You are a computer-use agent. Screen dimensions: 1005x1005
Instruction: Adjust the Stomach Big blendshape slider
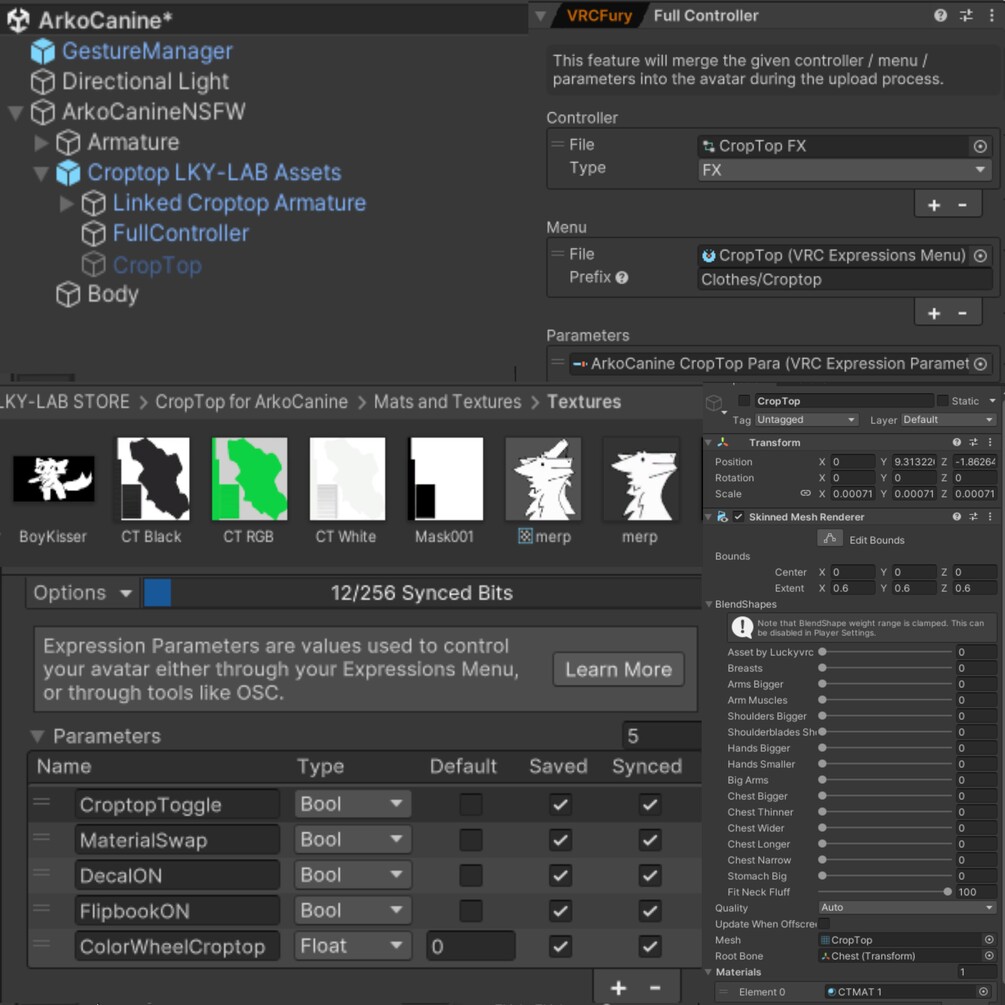pos(886,876)
